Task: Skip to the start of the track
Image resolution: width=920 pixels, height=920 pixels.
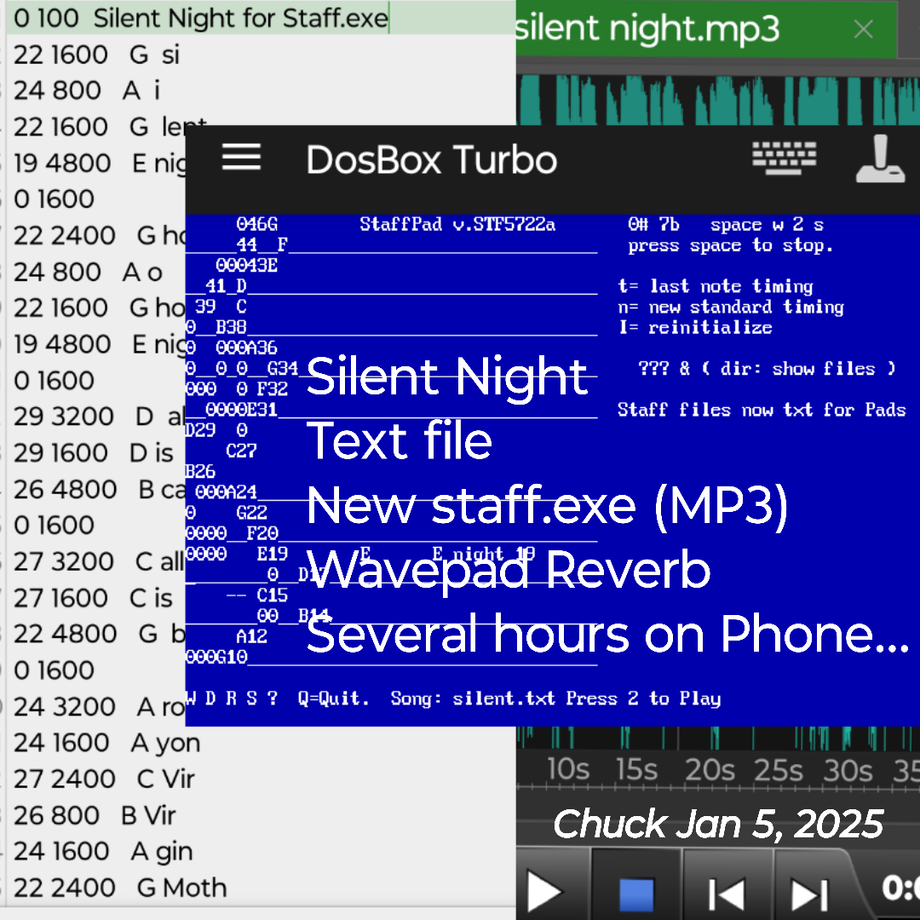Action: [x=727, y=890]
